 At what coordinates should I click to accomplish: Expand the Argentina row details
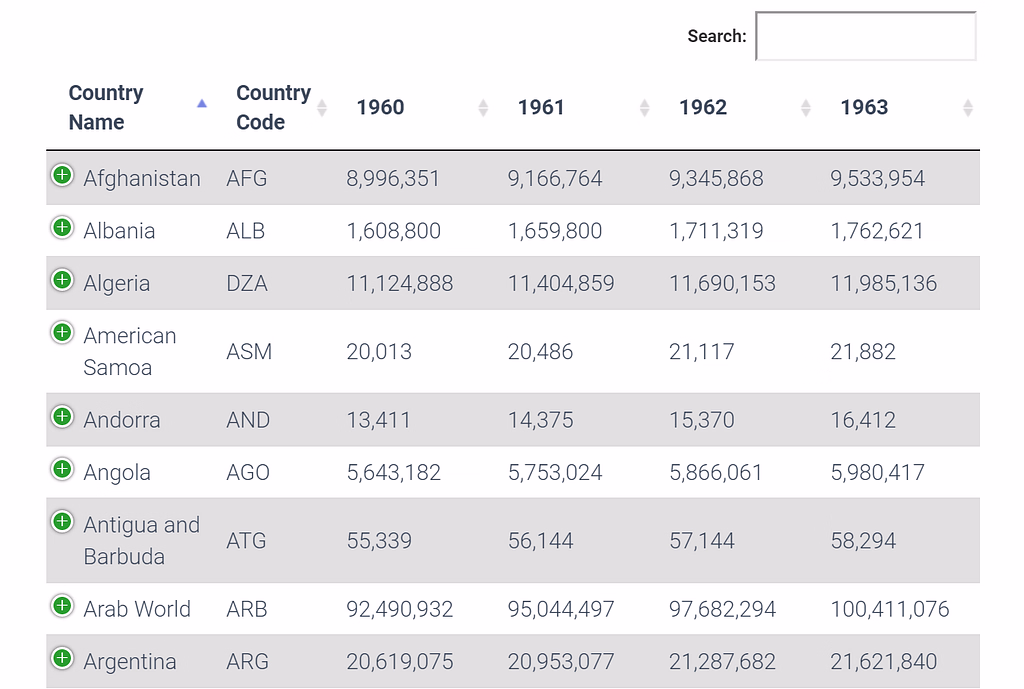click(62, 657)
